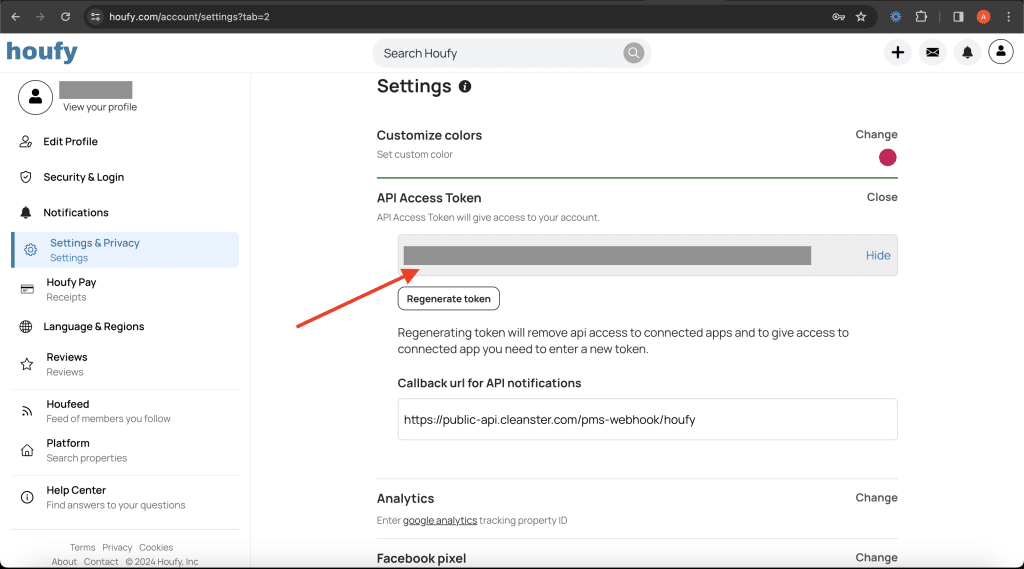Viewport: 1024px width, 569px height.
Task: Select Settings & Privacy sidebar item
Action: coord(125,250)
